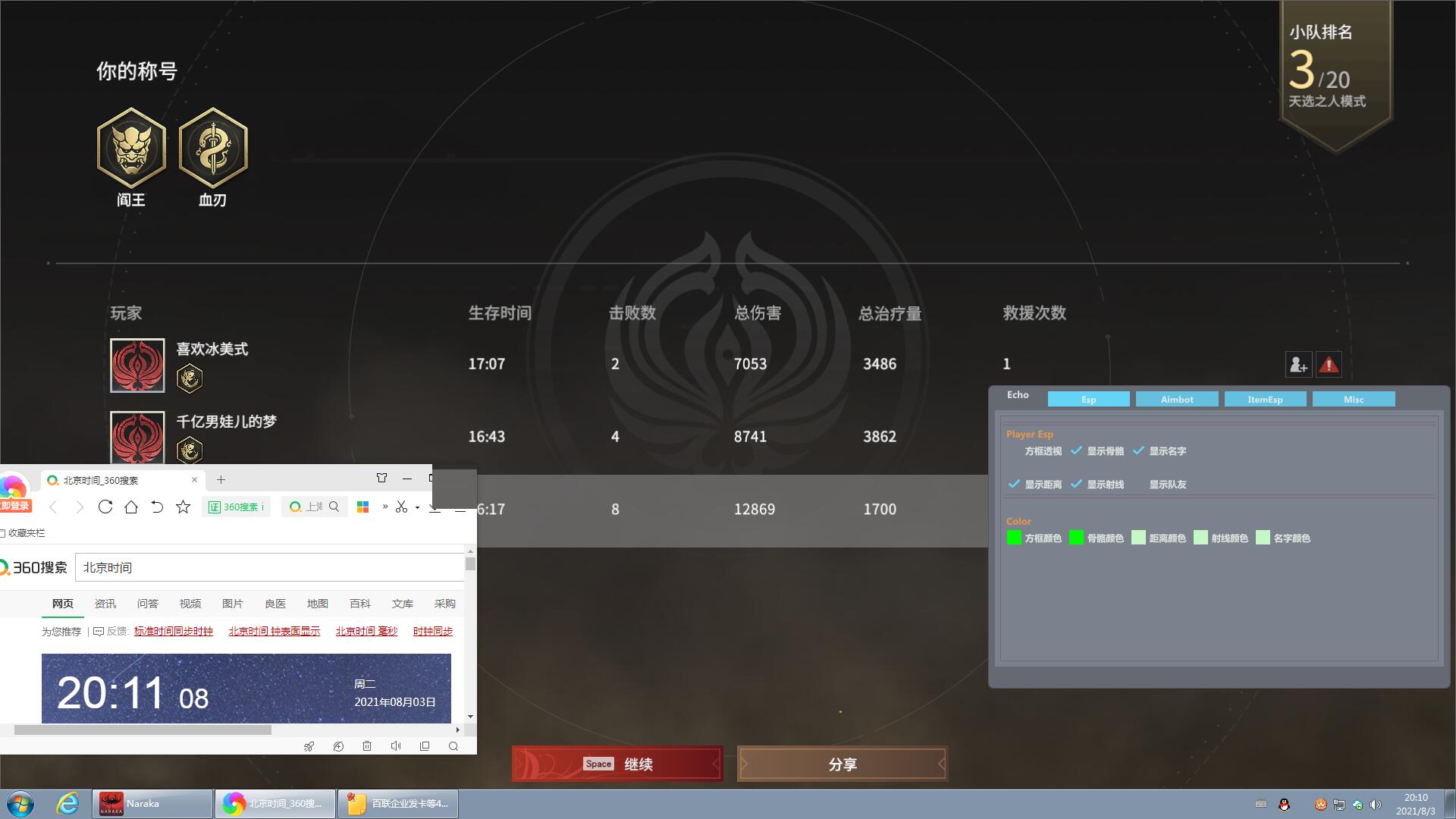Select the 问答 search tab
Viewport: 1456px width, 819px height.
click(x=148, y=604)
